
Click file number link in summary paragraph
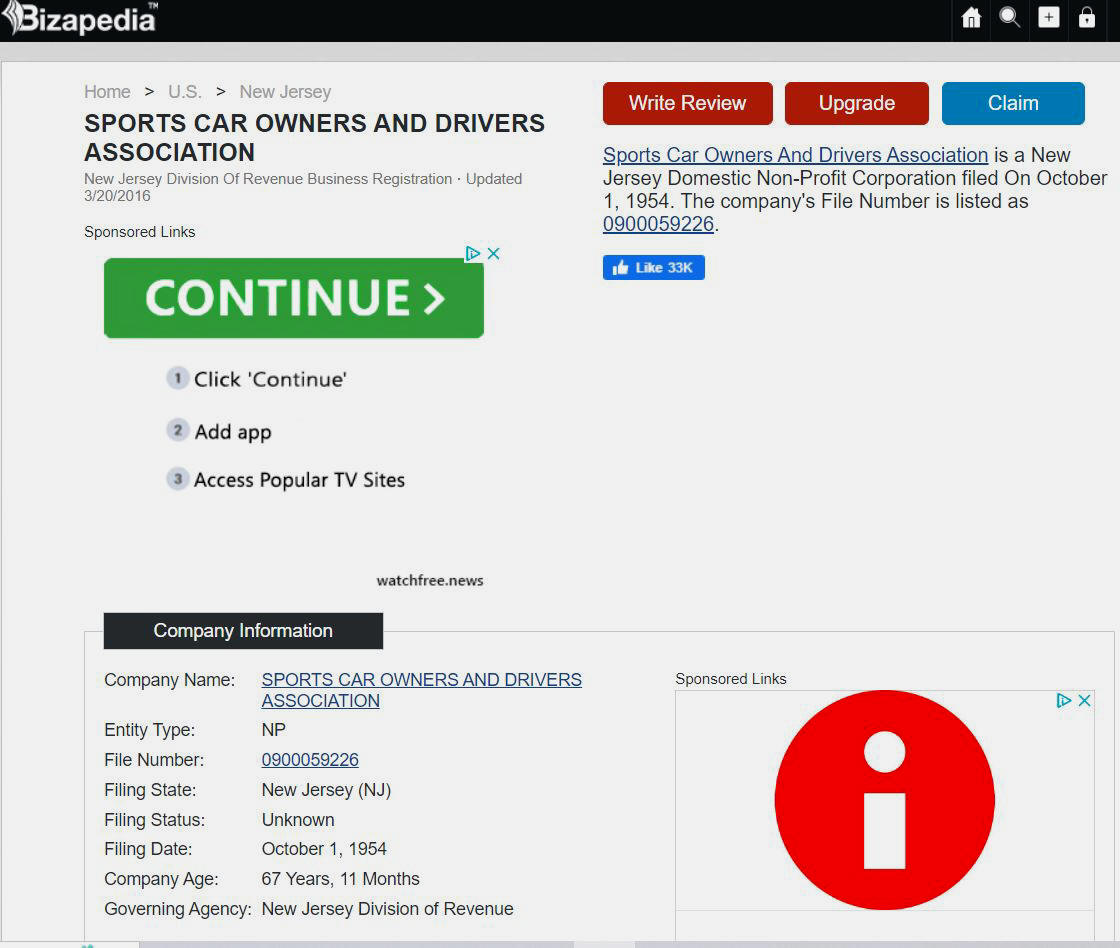click(658, 224)
